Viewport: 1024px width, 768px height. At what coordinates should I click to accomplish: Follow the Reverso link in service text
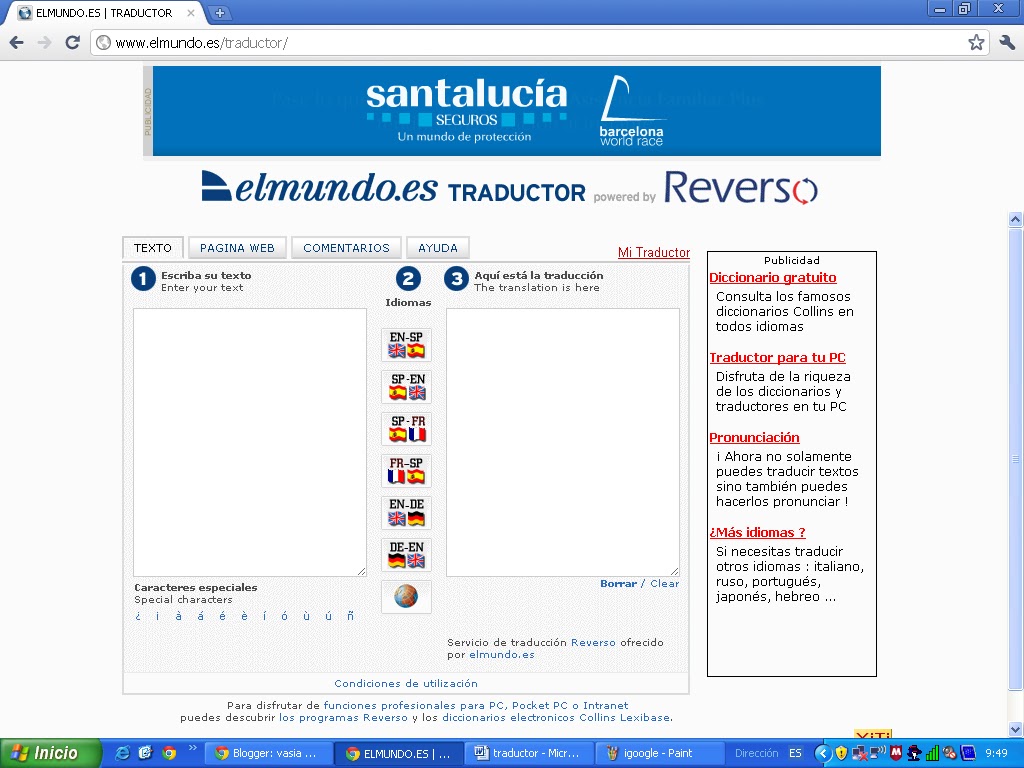(x=593, y=643)
